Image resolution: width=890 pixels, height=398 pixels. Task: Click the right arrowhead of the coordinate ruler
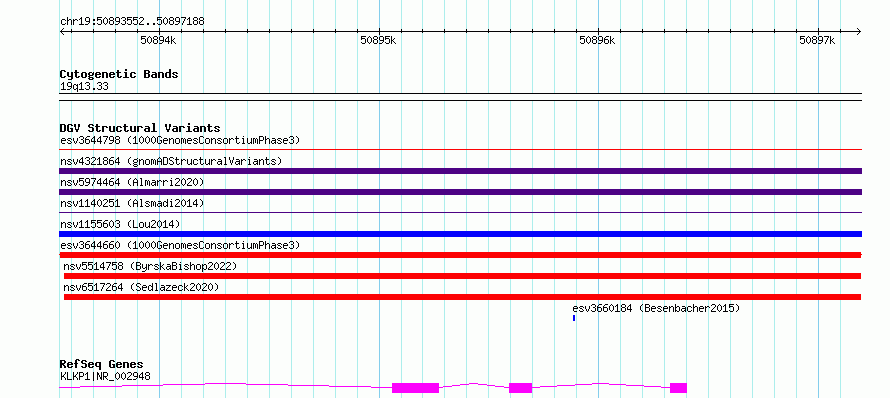click(x=859, y=32)
